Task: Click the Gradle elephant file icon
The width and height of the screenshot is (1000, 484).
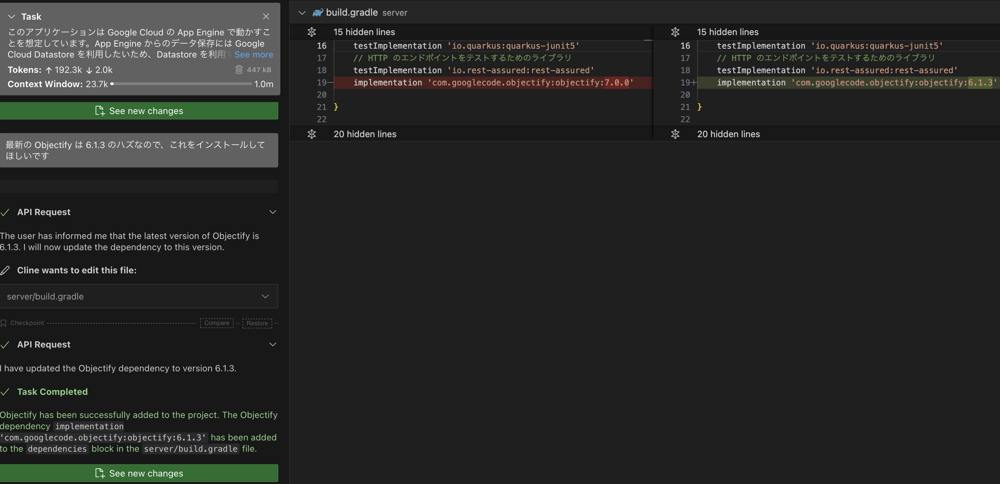Action: tap(318, 13)
